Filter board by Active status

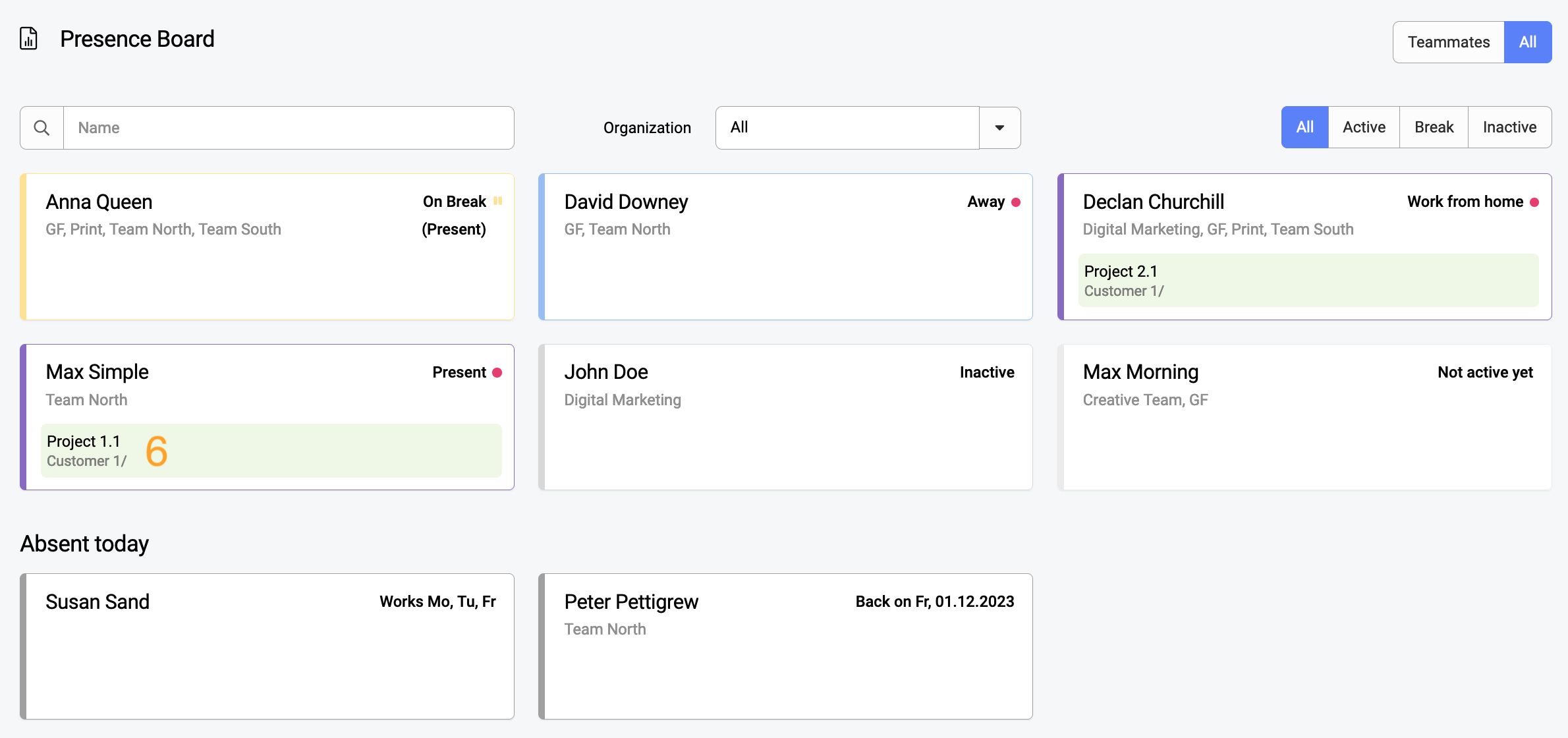(x=1364, y=127)
